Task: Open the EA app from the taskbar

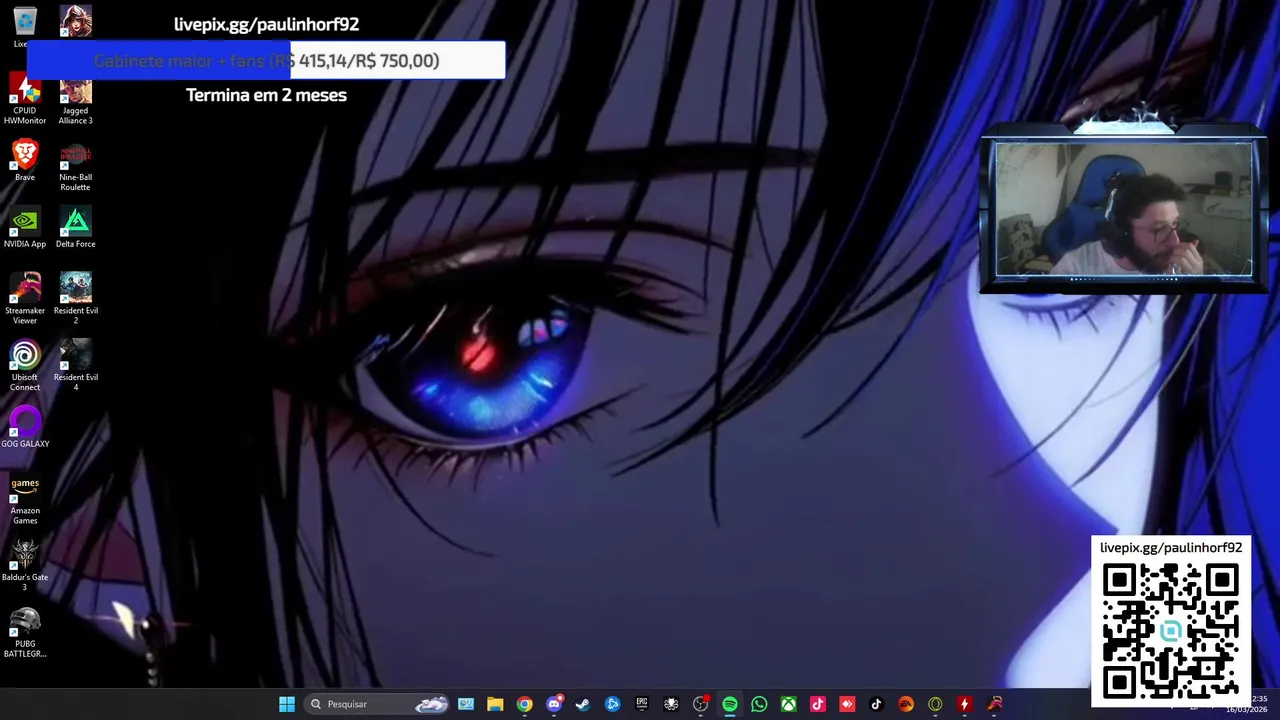Action: (906, 704)
